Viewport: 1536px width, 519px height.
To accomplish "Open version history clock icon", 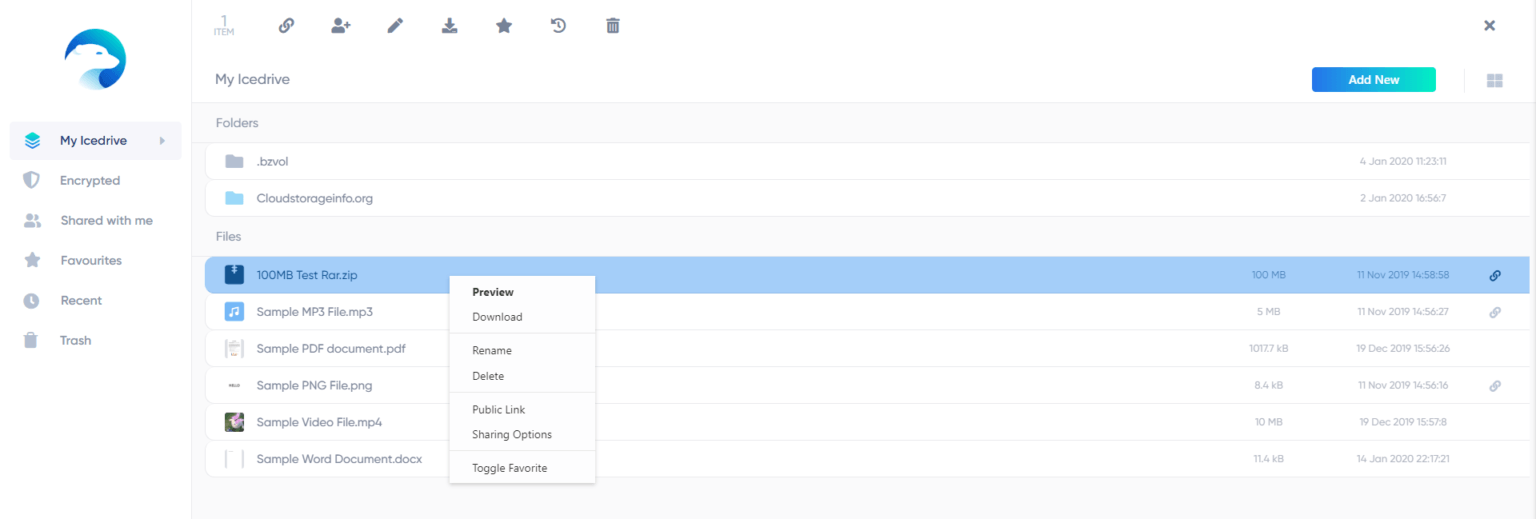I will tap(559, 26).
